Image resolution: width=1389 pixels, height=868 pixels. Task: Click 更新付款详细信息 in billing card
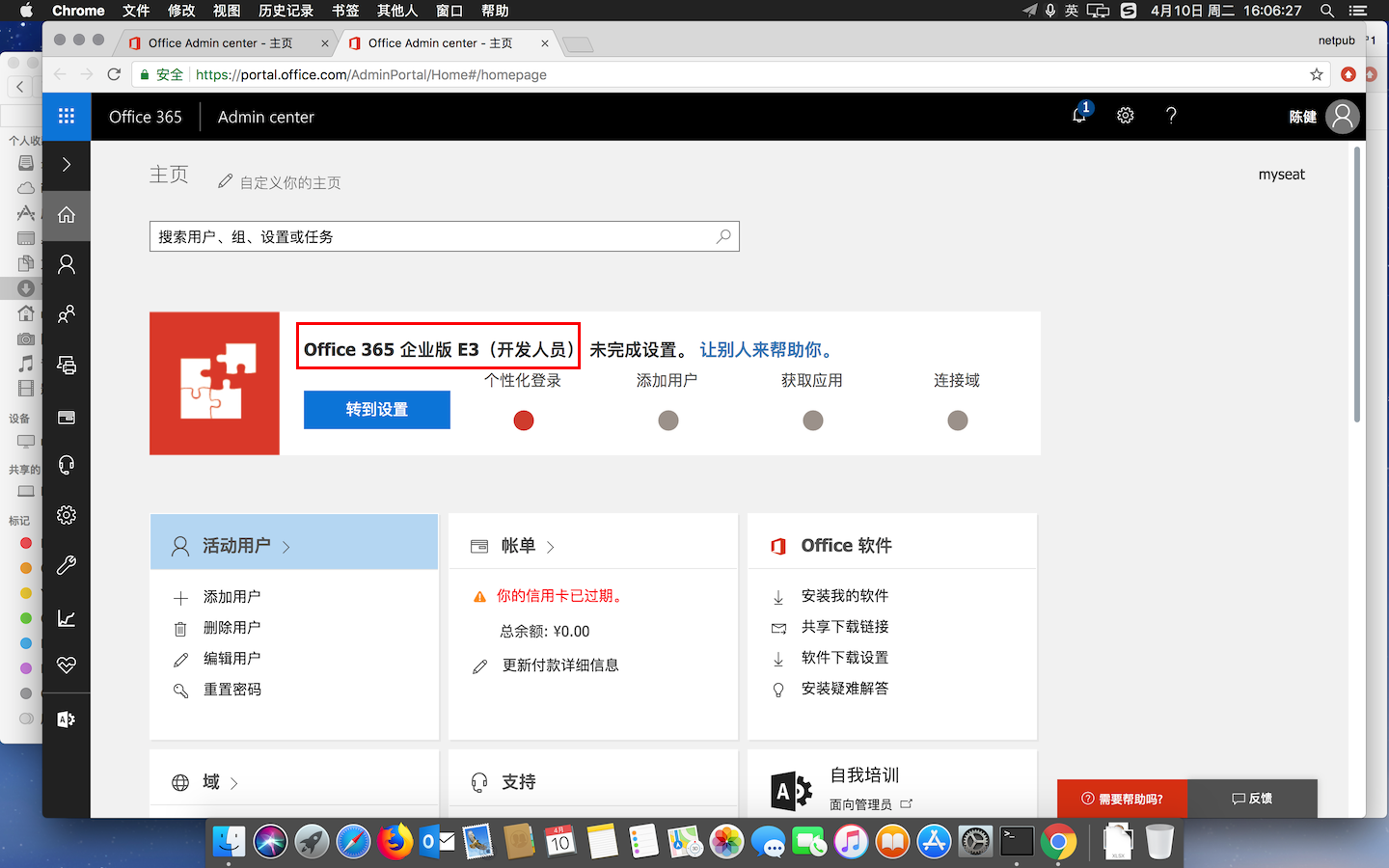tap(559, 665)
